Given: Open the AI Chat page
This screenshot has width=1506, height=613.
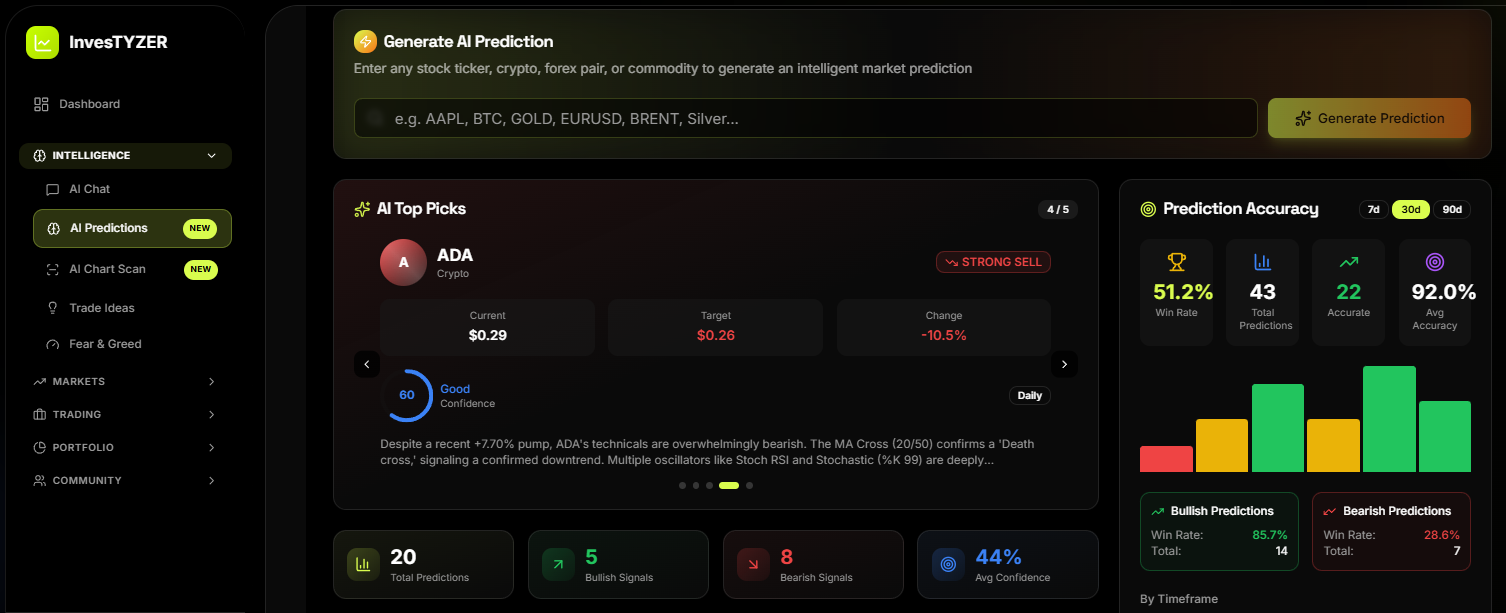Looking at the screenshot, I should tap(87, 189).
